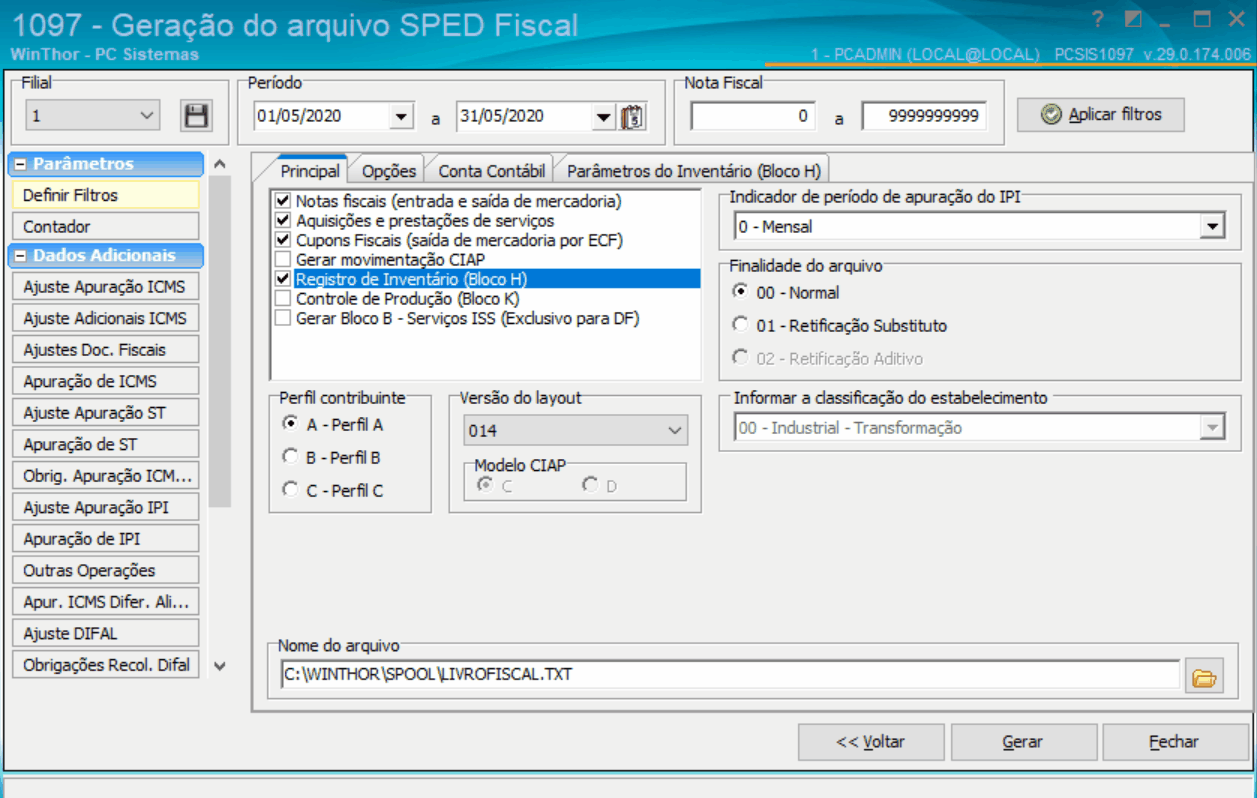
Task: Open Apuração de ST
Action: [x=106, y=444]
